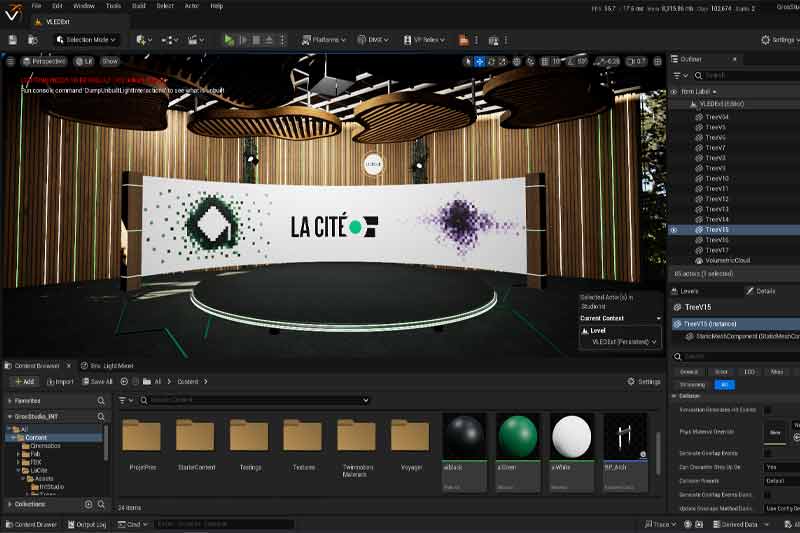
Task: Toggle visibility eye for TreeV15
Action: click(674, 230)
